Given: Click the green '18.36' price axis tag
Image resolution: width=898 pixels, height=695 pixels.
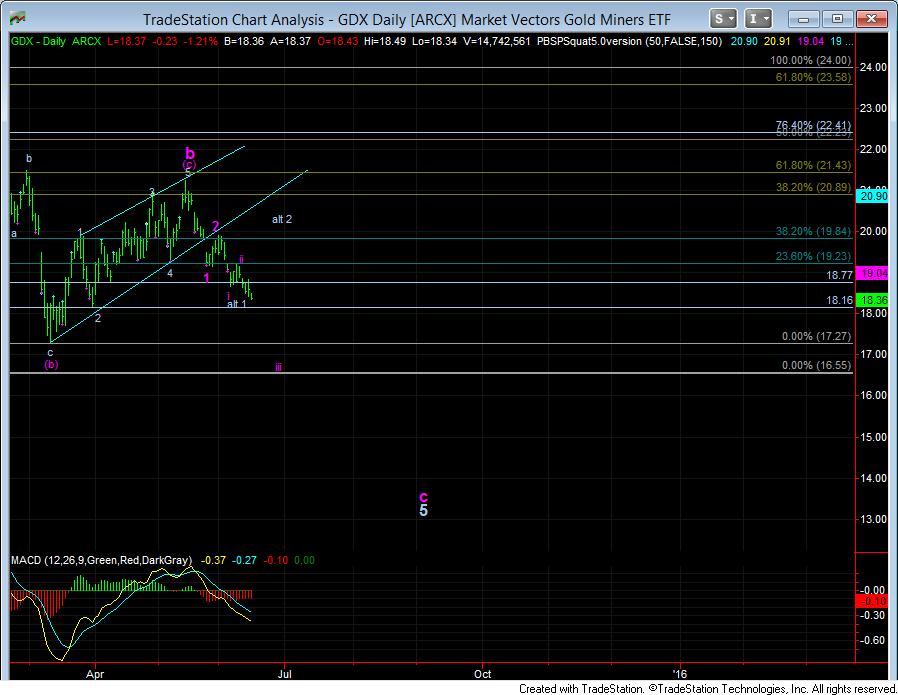Looking at the screenshot, I should [x=873, y=300].
